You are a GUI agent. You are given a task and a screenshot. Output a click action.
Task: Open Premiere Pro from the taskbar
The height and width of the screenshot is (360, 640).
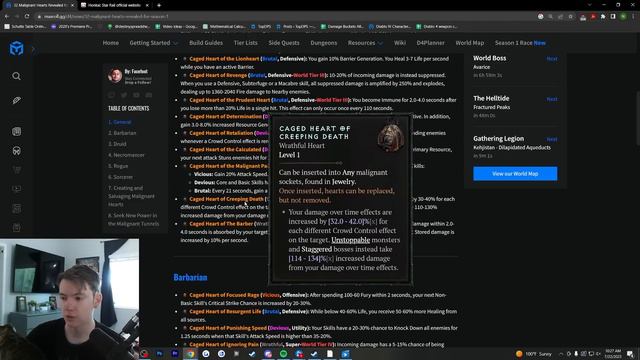coord(175,353)
